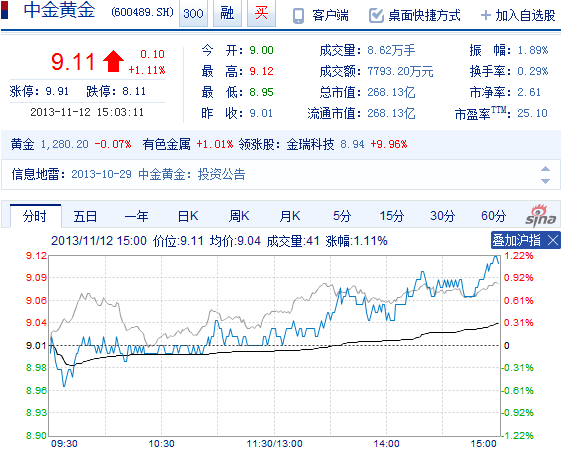Click the 今开 value 9.00
The image size is (562, 451).
(x=262, y=50)
